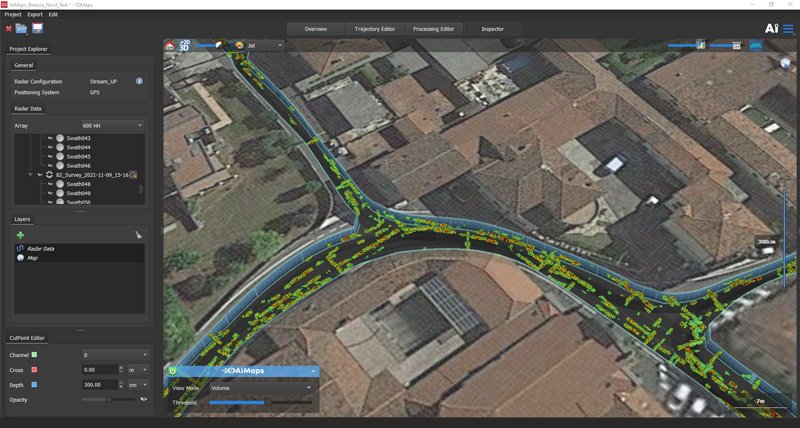The width and height of the screenshot is (800, 428).
Task: Click the Depth blue color swatch
Action: [34, 385]
